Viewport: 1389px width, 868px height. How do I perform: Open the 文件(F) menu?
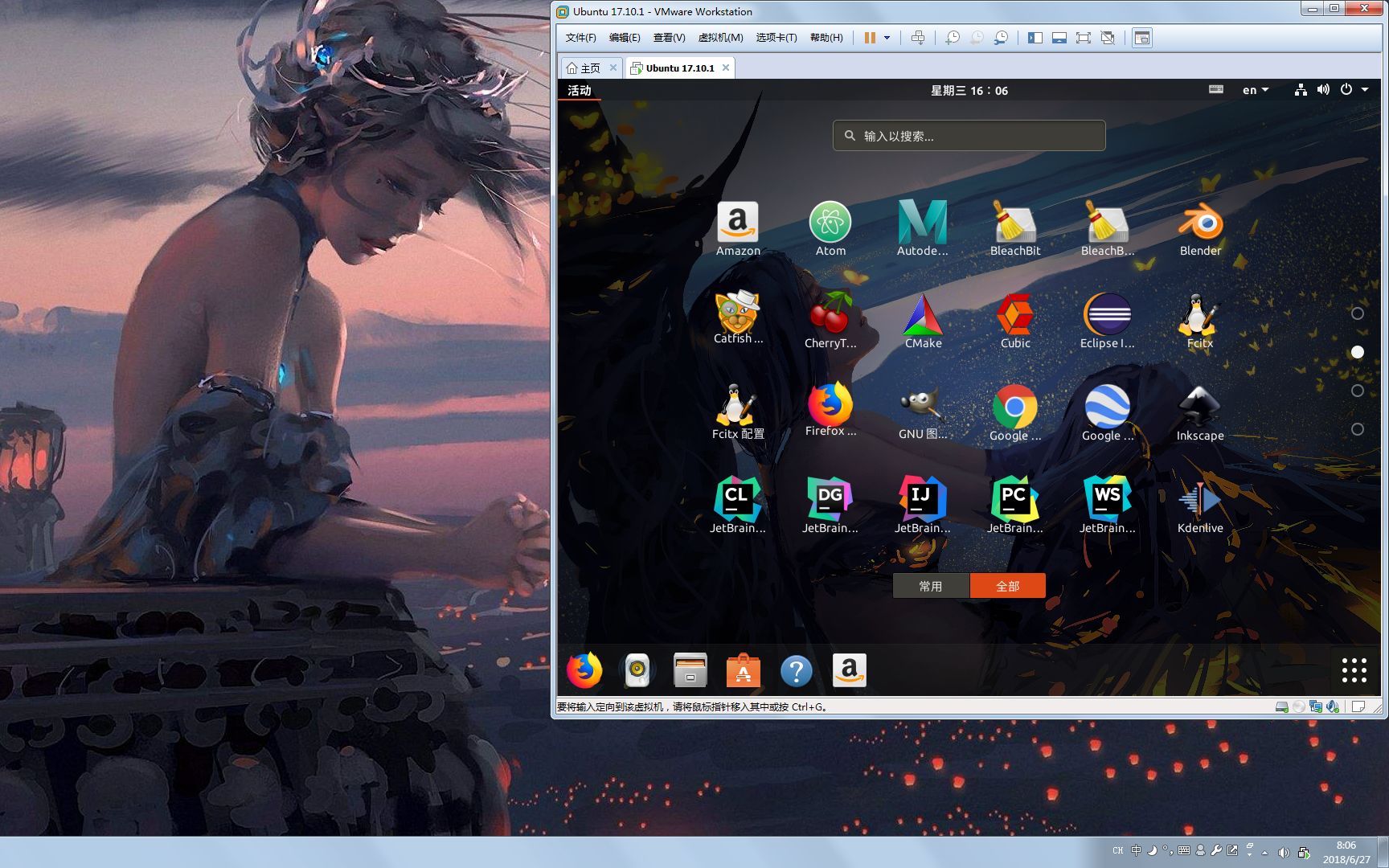pyautogui.click(x=580, y=38)
